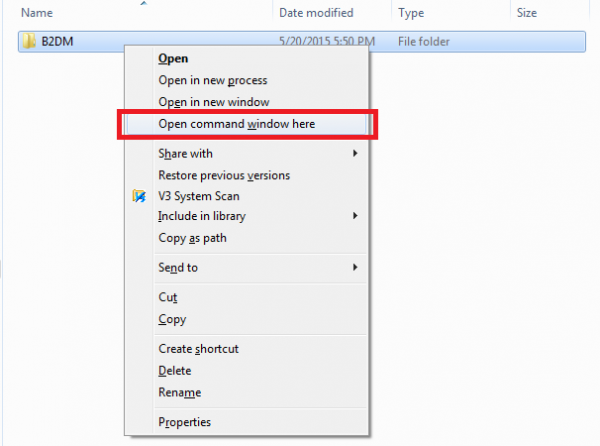Choose Copy from the context menu
This screenshot has height=446, width=600.
[x=172, y=319]
